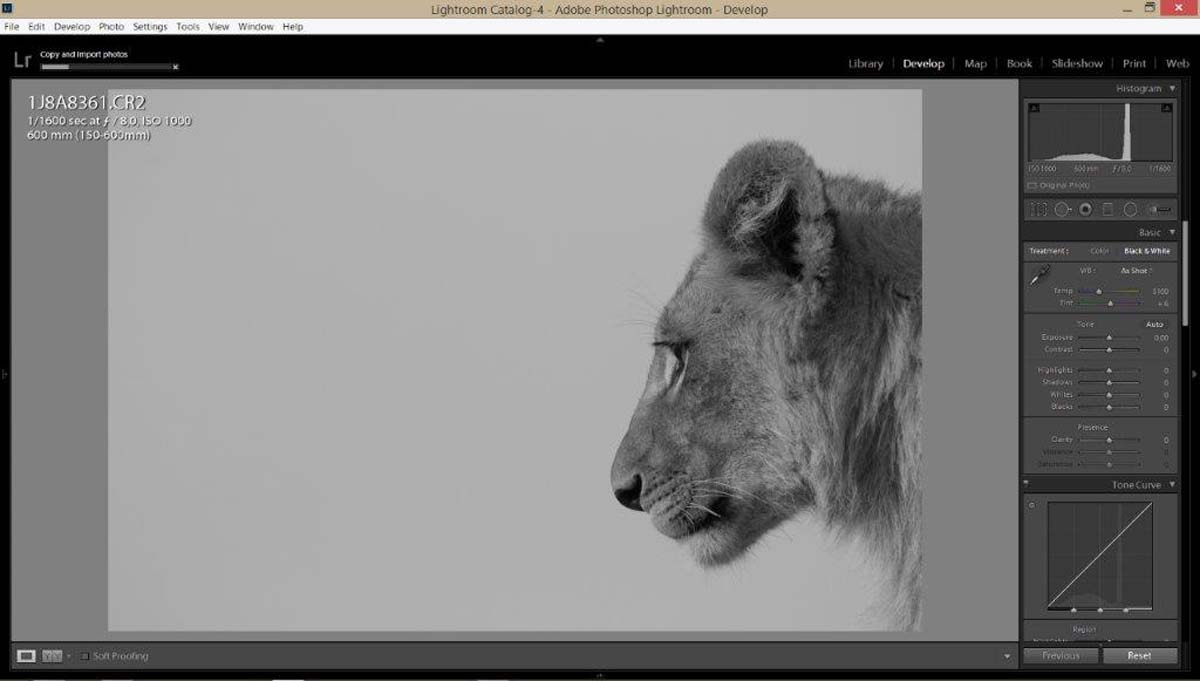This screenshot has height=681, width=1200.
Task: Select the Crop Overlay tool
Action: pyautogui.click(x=1039, y=210)
